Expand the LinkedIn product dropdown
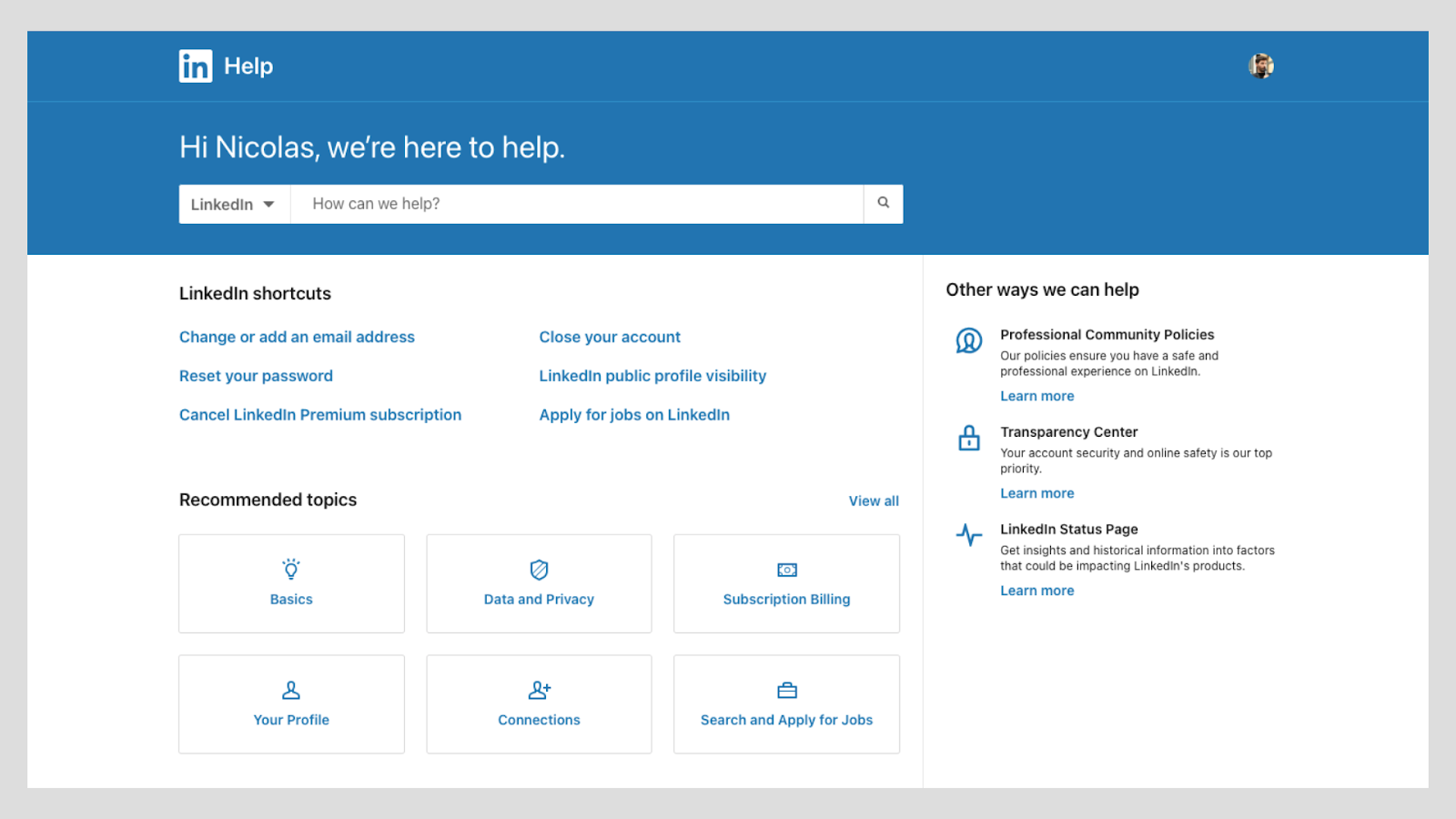1456x819 pixels. pos(234,204)
